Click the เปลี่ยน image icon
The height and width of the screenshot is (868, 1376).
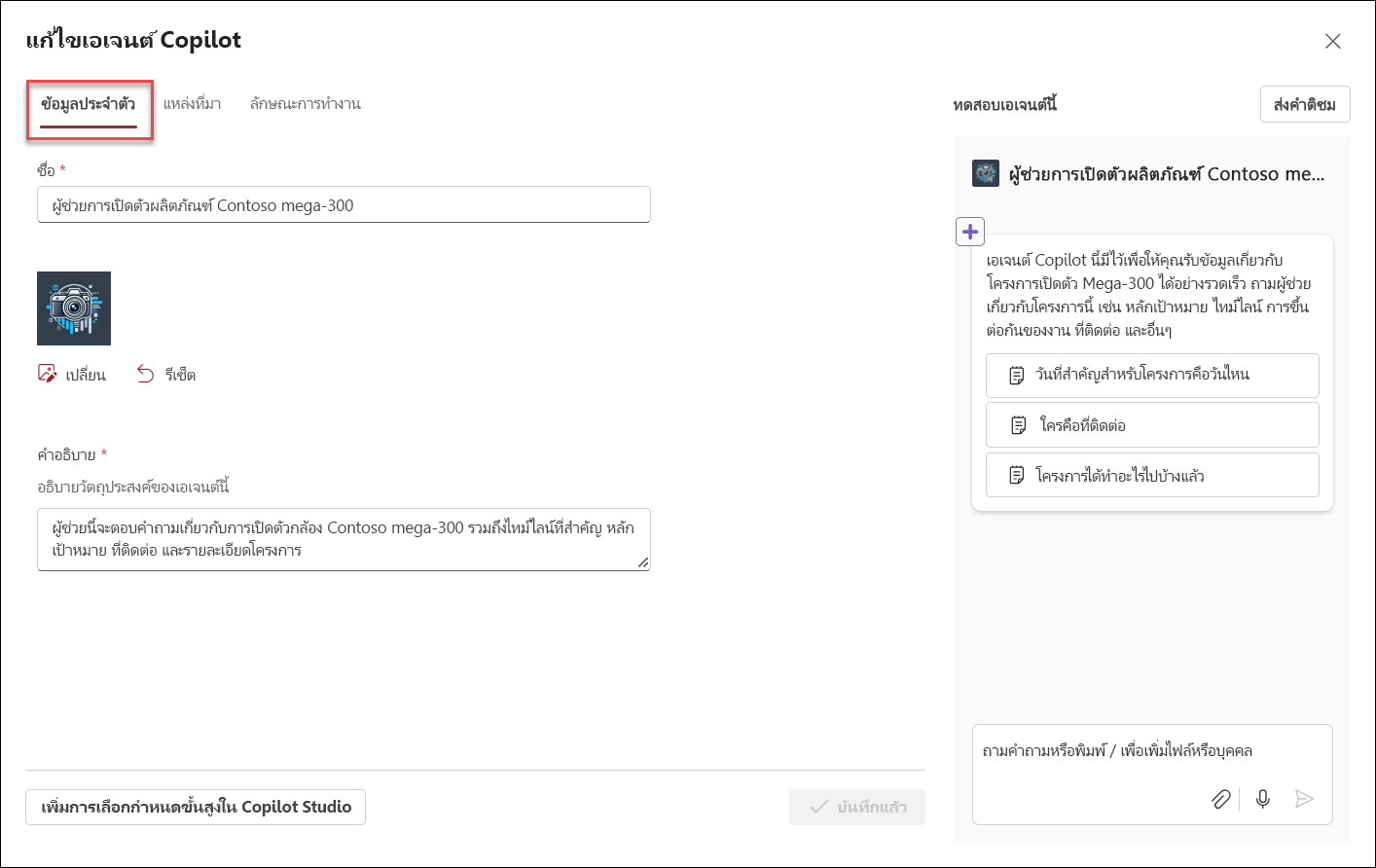(x=48, y=374)
